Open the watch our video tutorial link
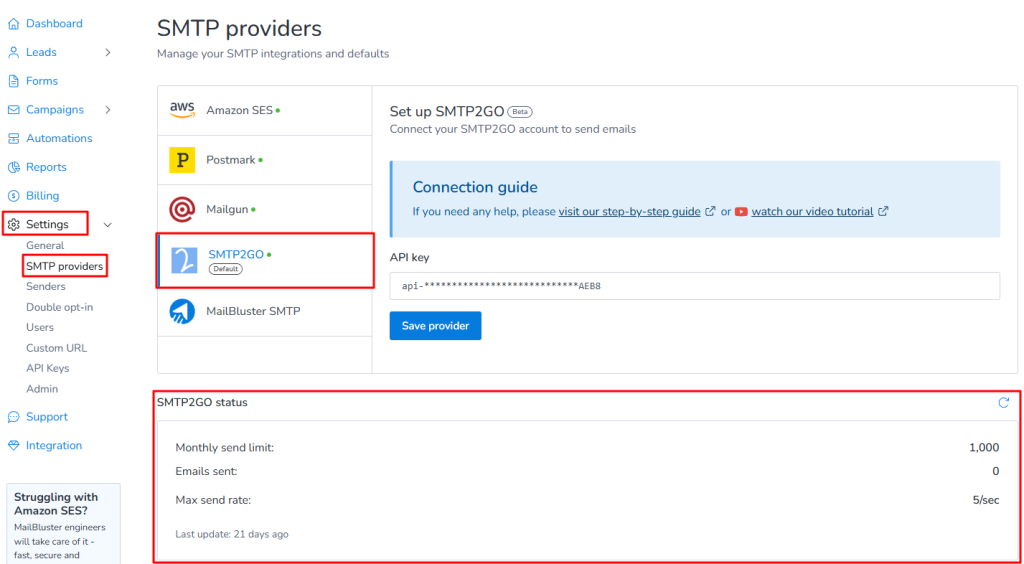1024x564 pixels. click(x=812, y=212)
